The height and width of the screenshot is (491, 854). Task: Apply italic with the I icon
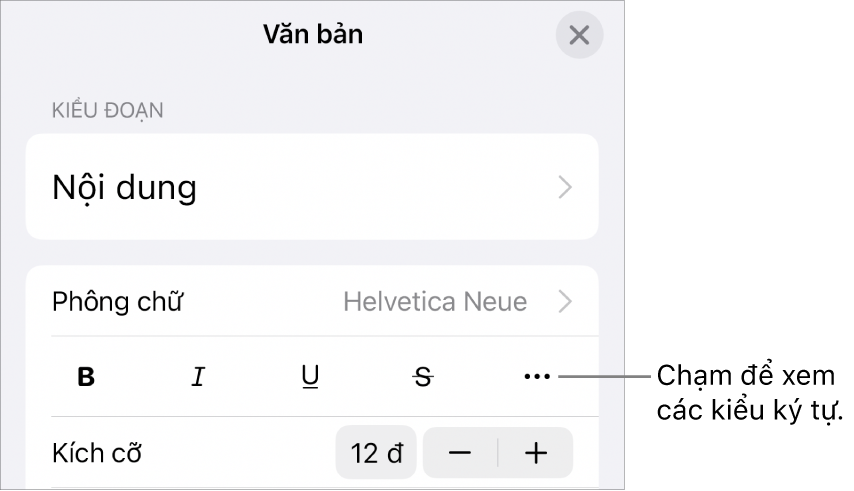(198, 377)
